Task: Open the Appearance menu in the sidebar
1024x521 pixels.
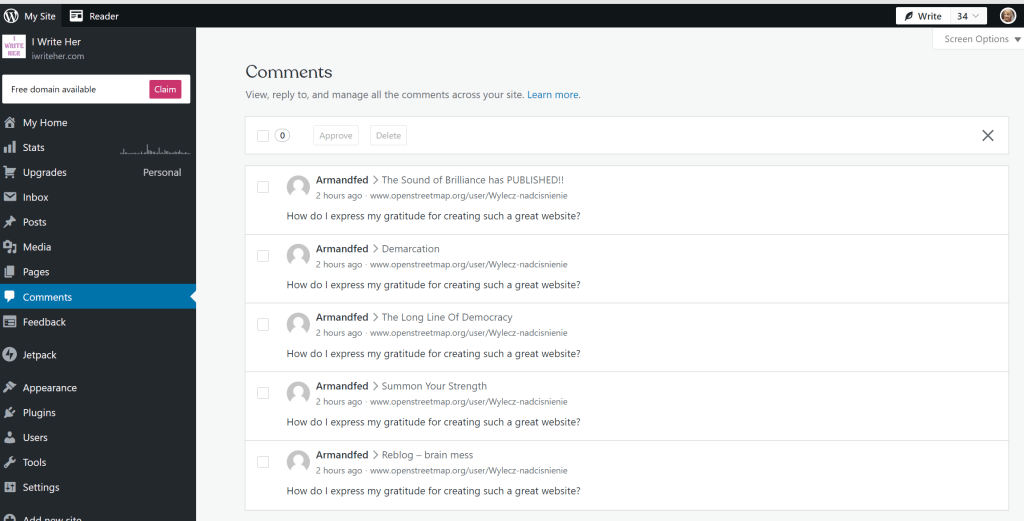Action: 49,388
